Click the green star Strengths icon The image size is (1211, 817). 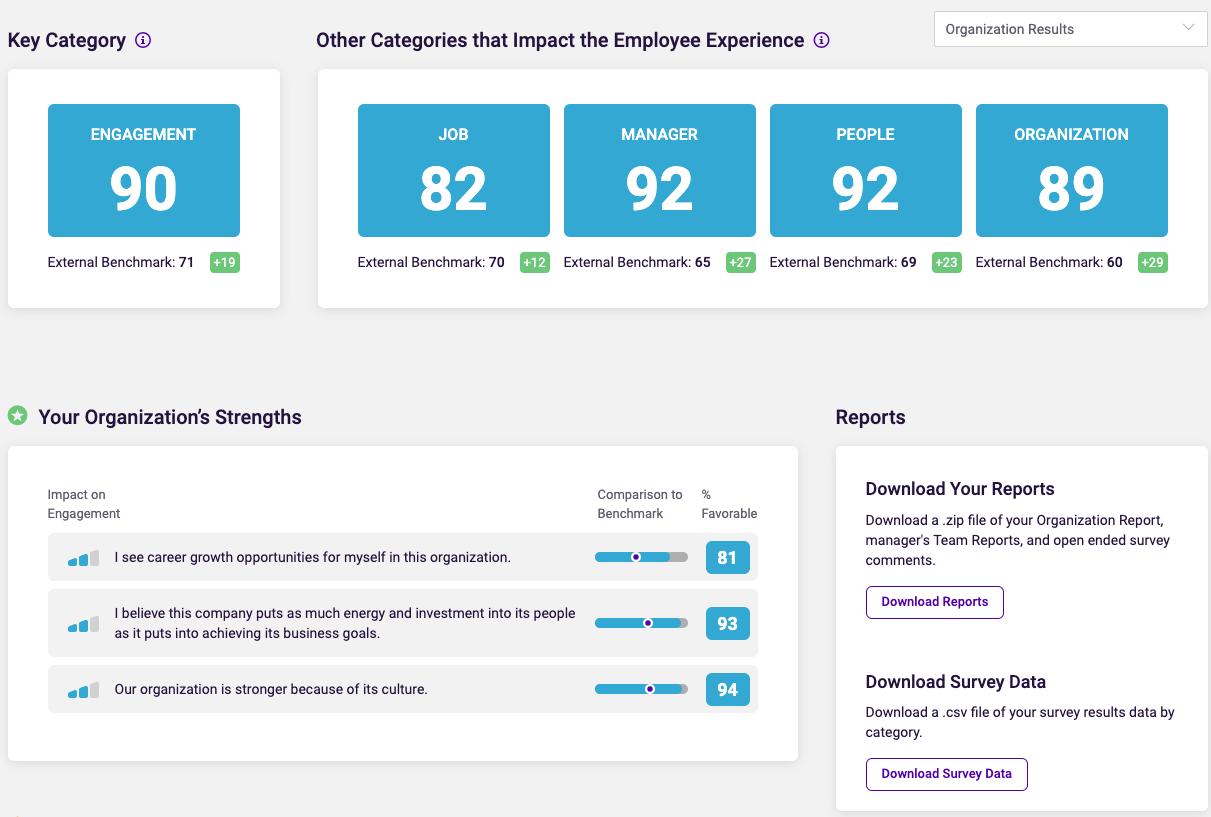point(17,415)
